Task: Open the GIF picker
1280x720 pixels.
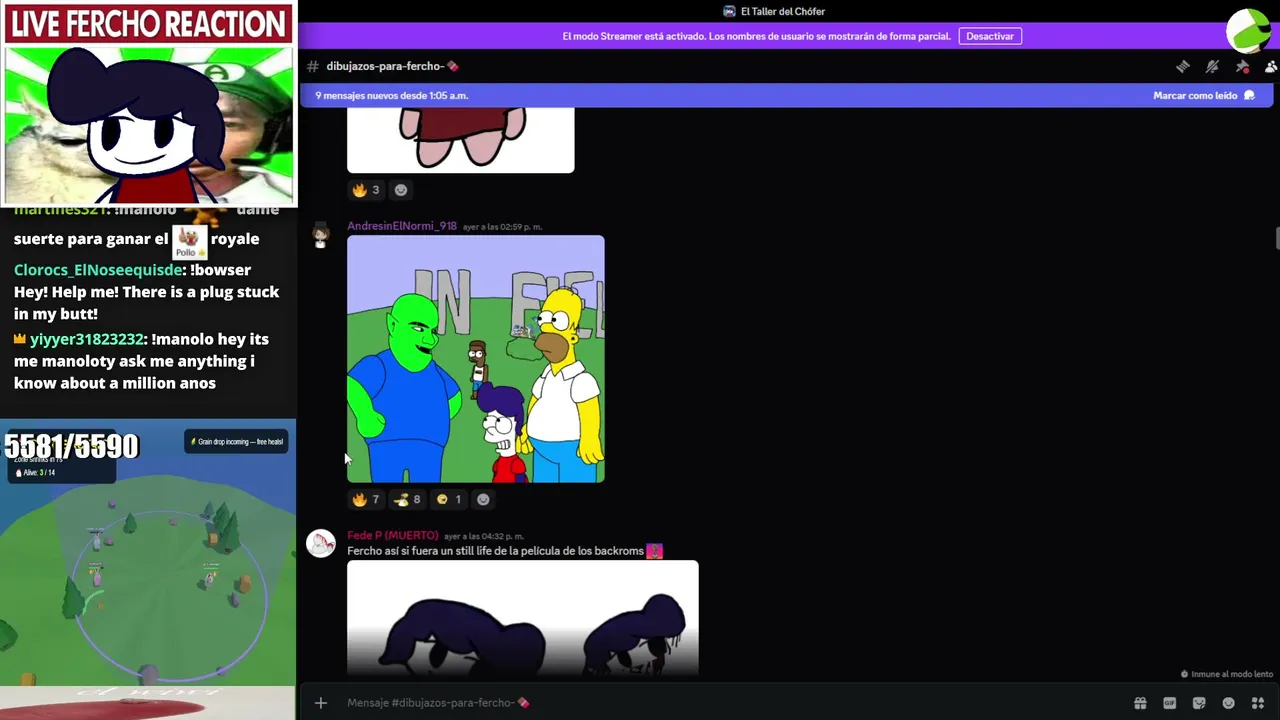Action: coord(1169,703)
